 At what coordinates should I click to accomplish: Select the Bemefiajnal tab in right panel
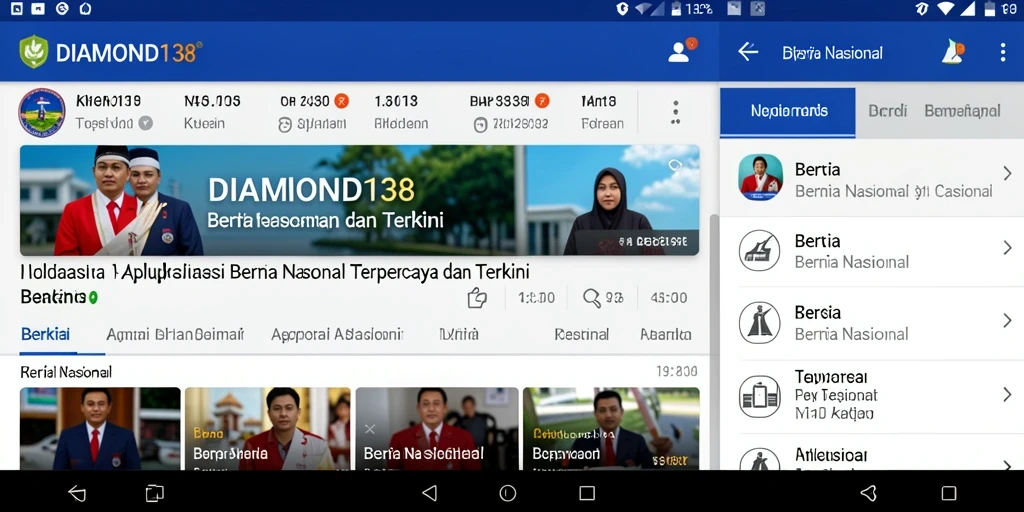pos(963,111)
